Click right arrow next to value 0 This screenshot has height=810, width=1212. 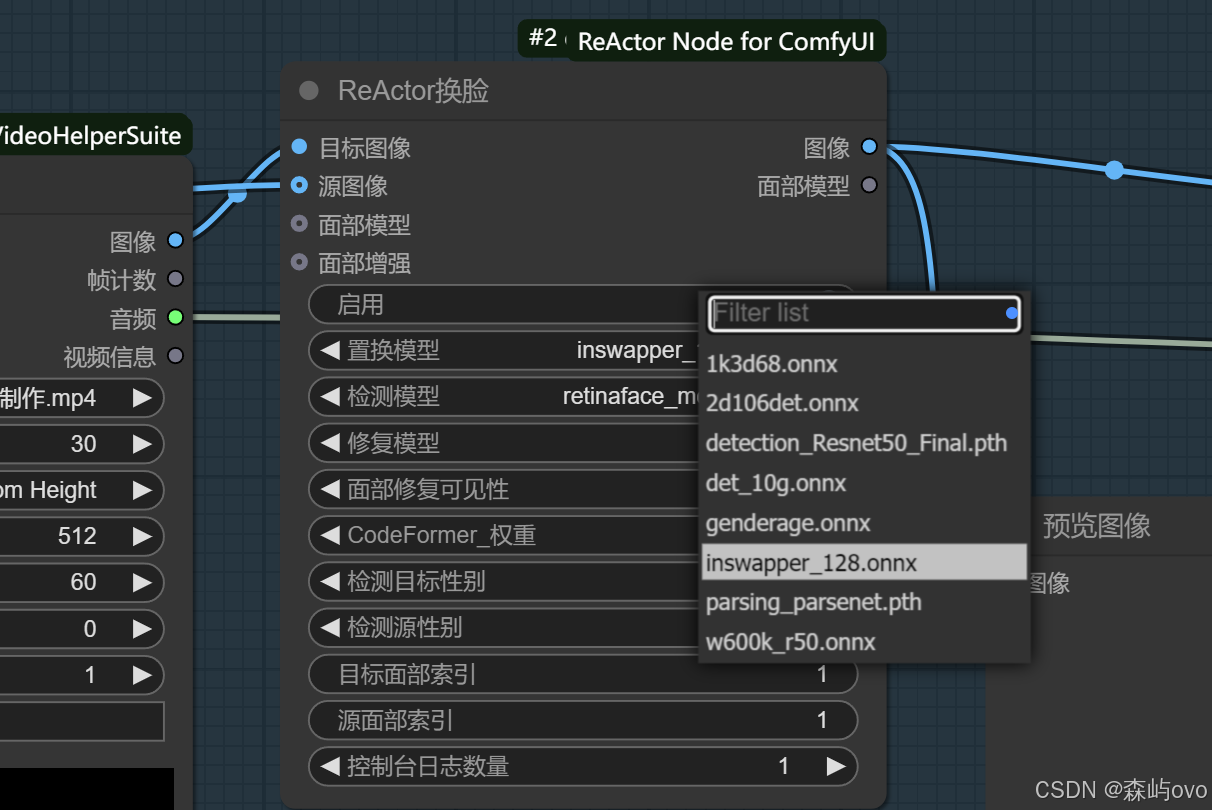(142, 628)
